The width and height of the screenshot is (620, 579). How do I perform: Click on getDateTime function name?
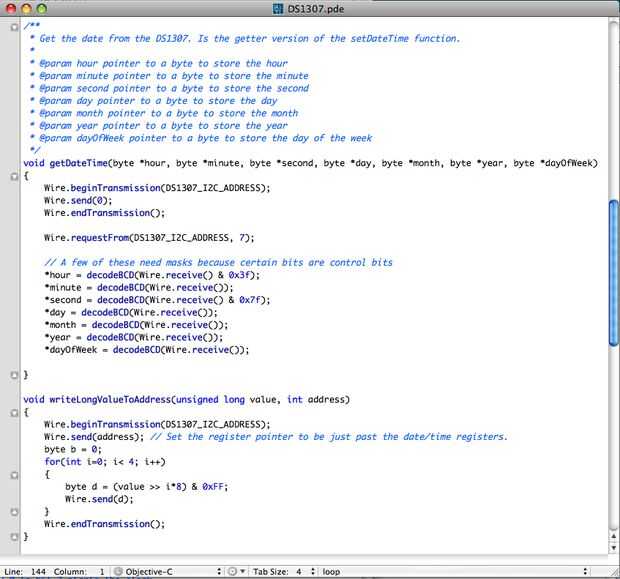pyautogui.click(x=78, y=163)
